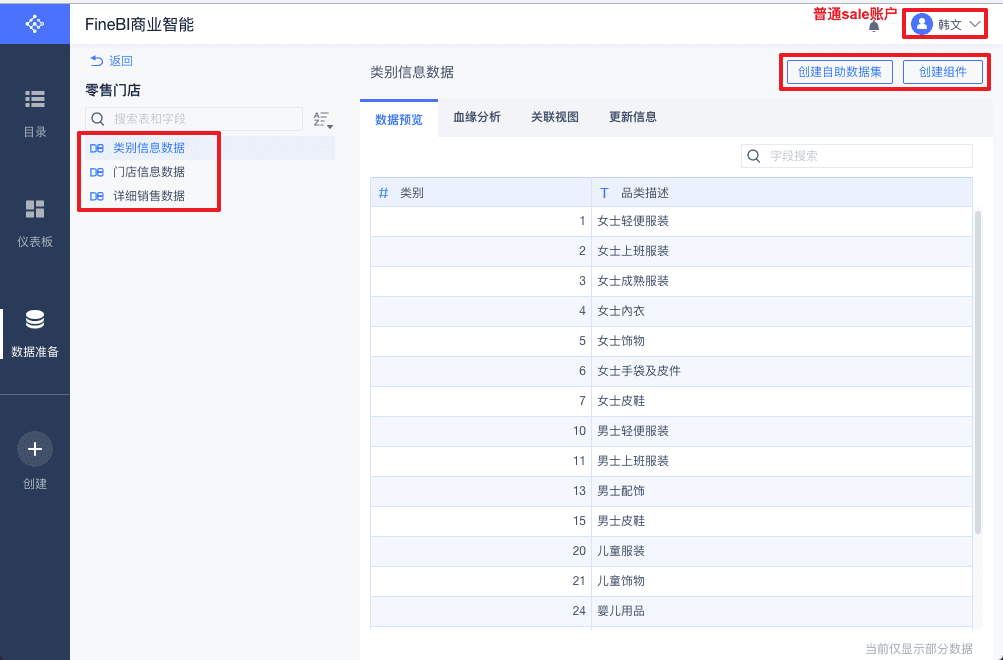This screenshot has width=1003, height=660.
Task: Open the sort order dropdown
Action: pyautogui.click(x=322, y=120)
